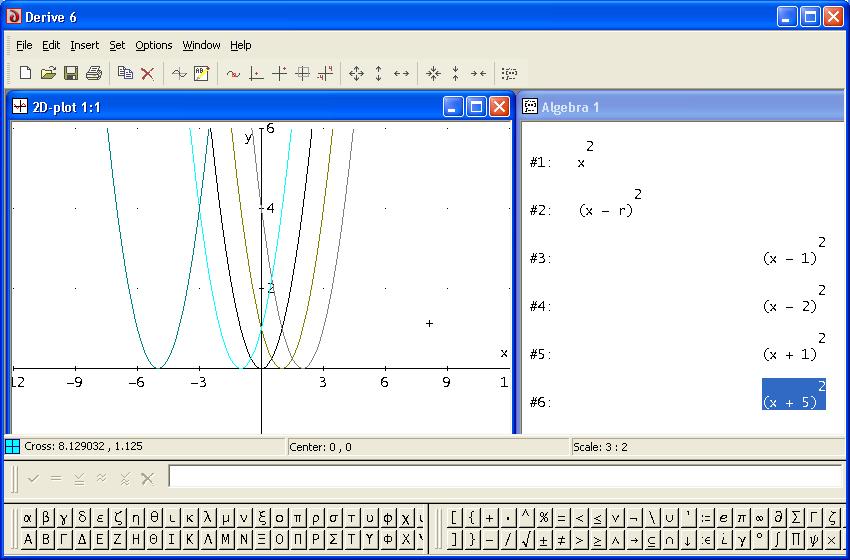This screenshot has width=850, height=560.
Task: Print using the printer toolbar icon
Action: (x=94, y=73)
